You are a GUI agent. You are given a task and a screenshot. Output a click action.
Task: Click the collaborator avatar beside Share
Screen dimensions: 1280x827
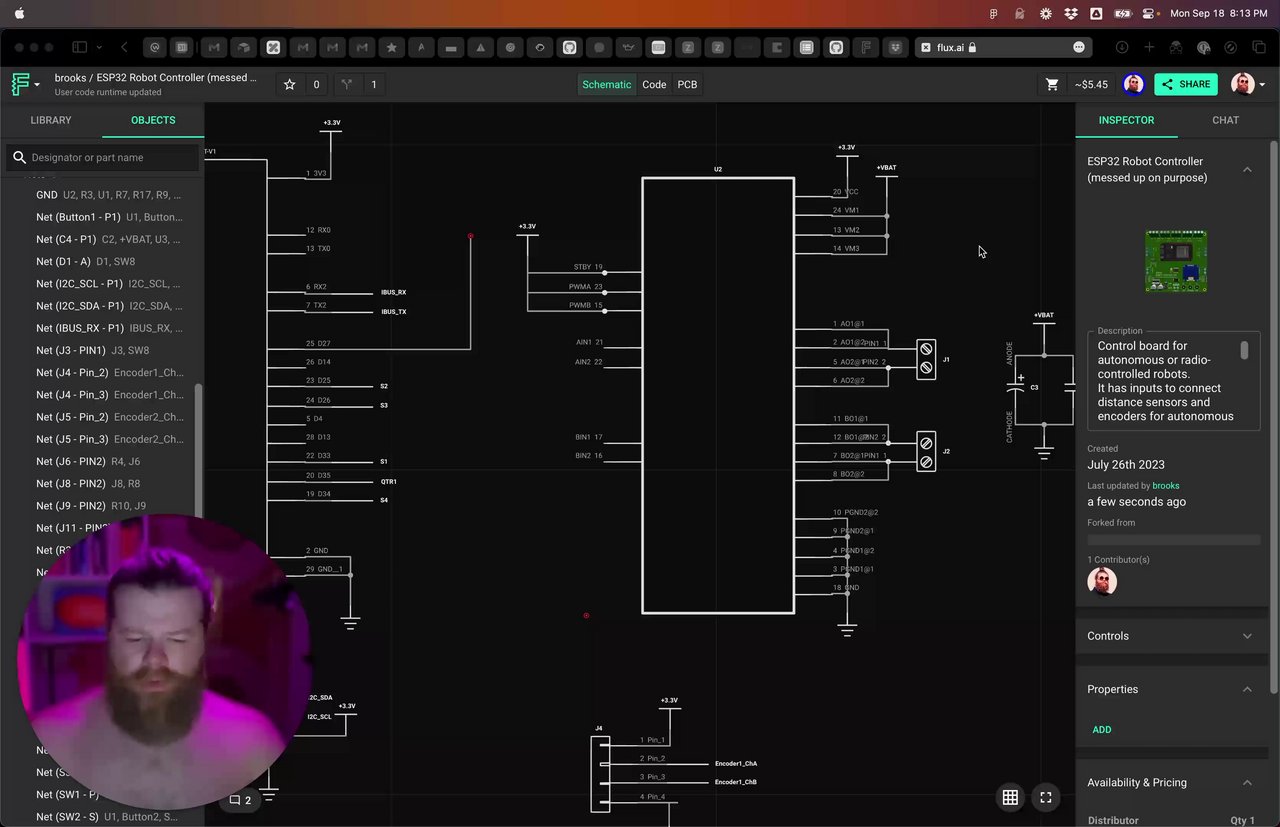(x=1133, y=84)
